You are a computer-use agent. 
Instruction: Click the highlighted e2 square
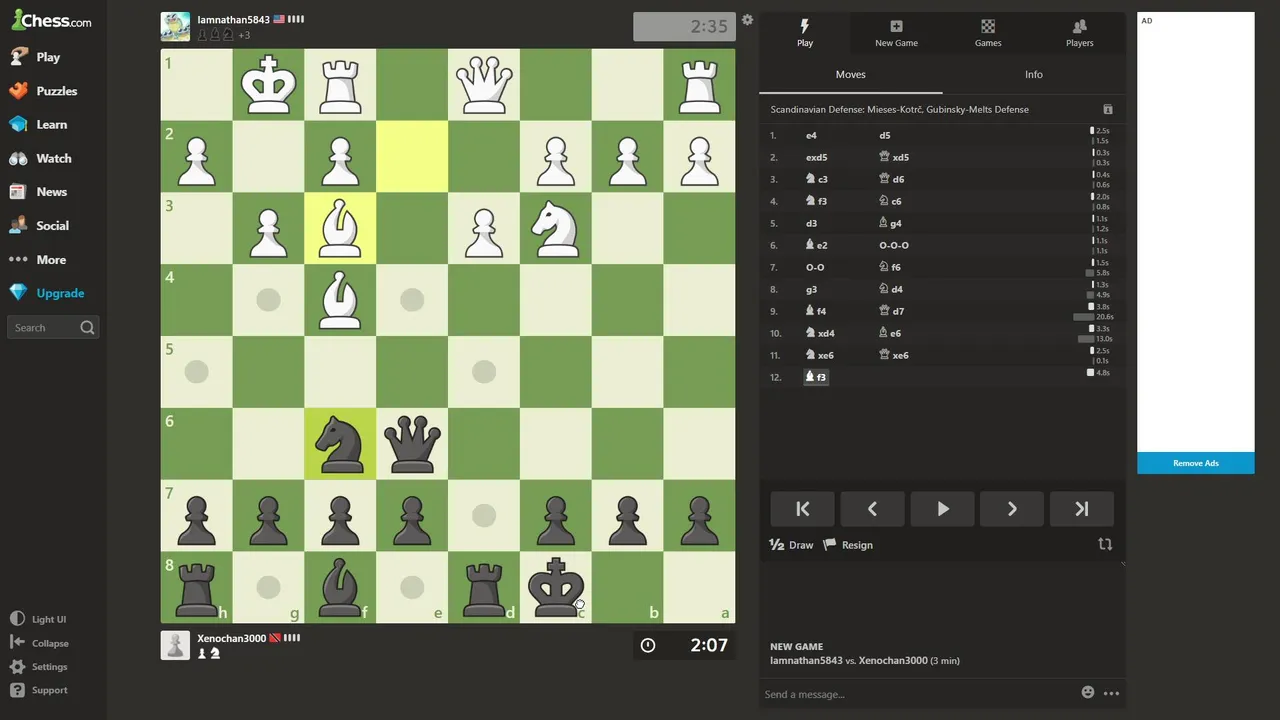coord(412,157)
